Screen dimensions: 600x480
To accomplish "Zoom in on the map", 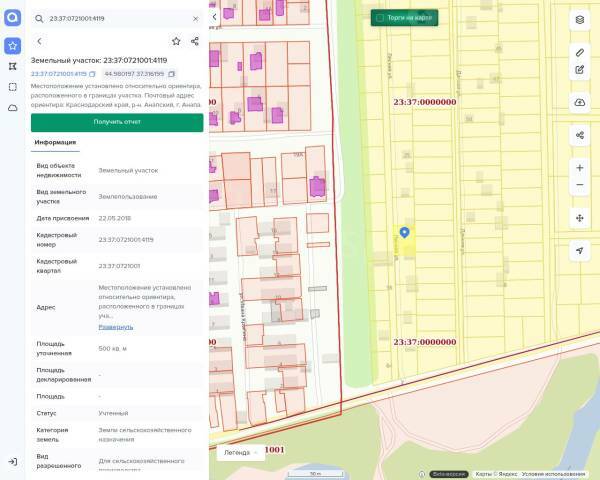I will click(580, 168).
